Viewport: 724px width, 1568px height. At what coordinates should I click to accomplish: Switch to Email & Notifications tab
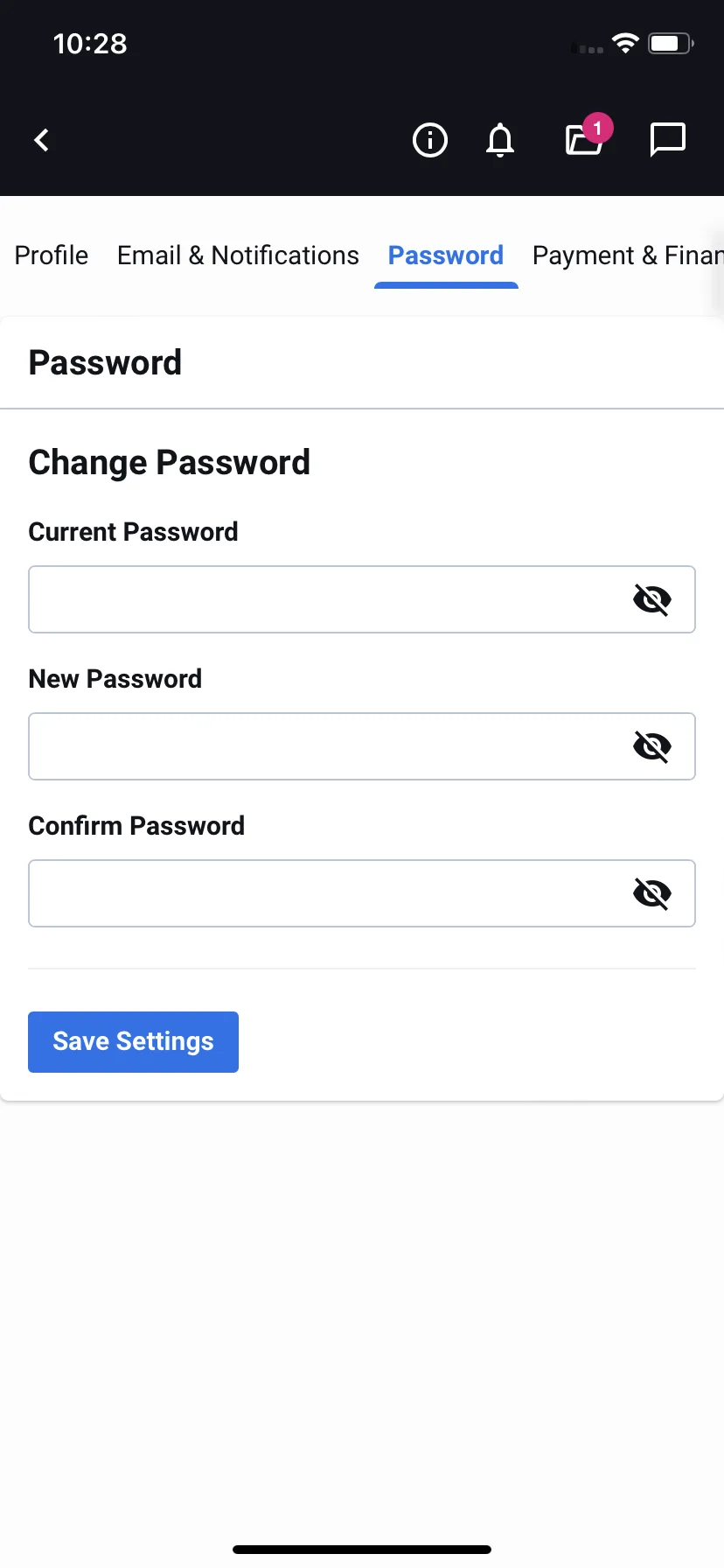pyautogui.click(x=238, y=255)
